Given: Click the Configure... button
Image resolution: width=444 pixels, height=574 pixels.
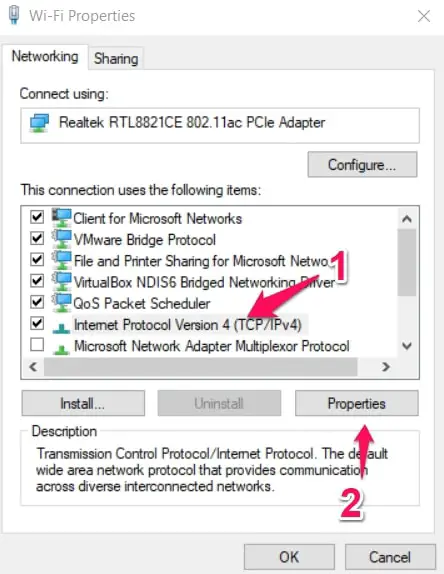Looking at the screenshot, I should [x=362, y=165].
